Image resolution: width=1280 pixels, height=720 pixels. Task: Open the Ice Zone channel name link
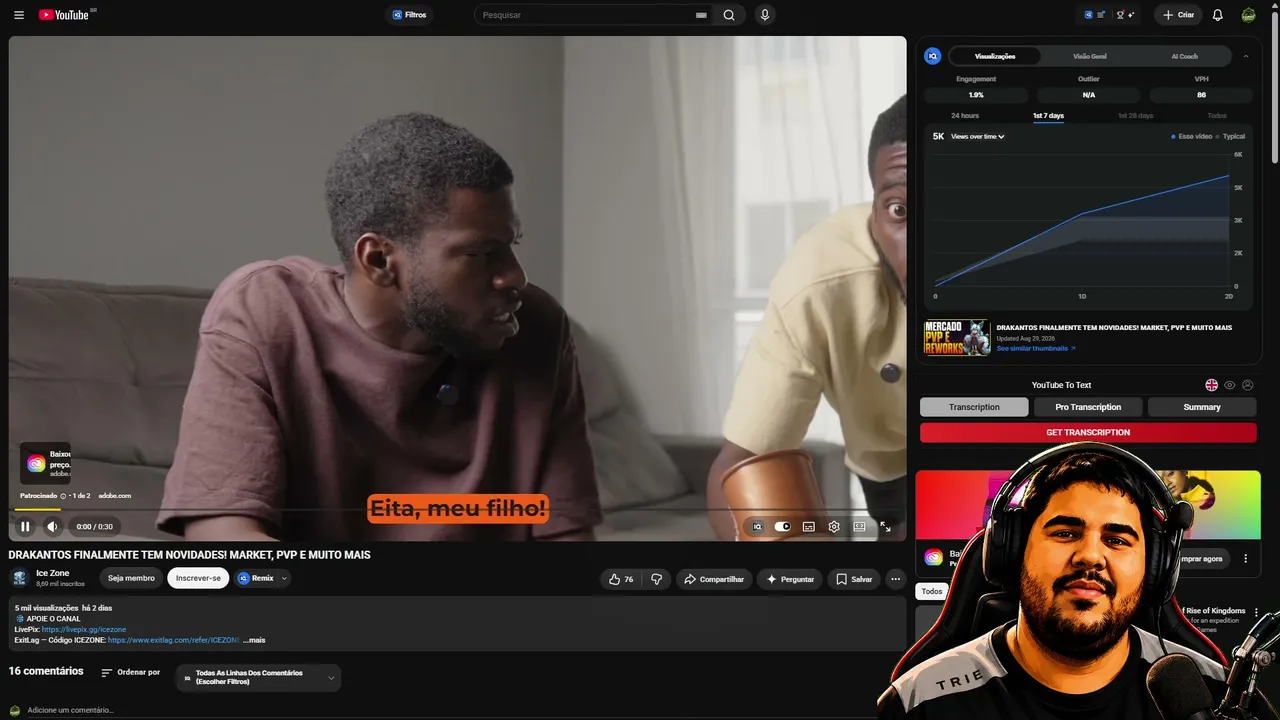click(x=52, y=573)
